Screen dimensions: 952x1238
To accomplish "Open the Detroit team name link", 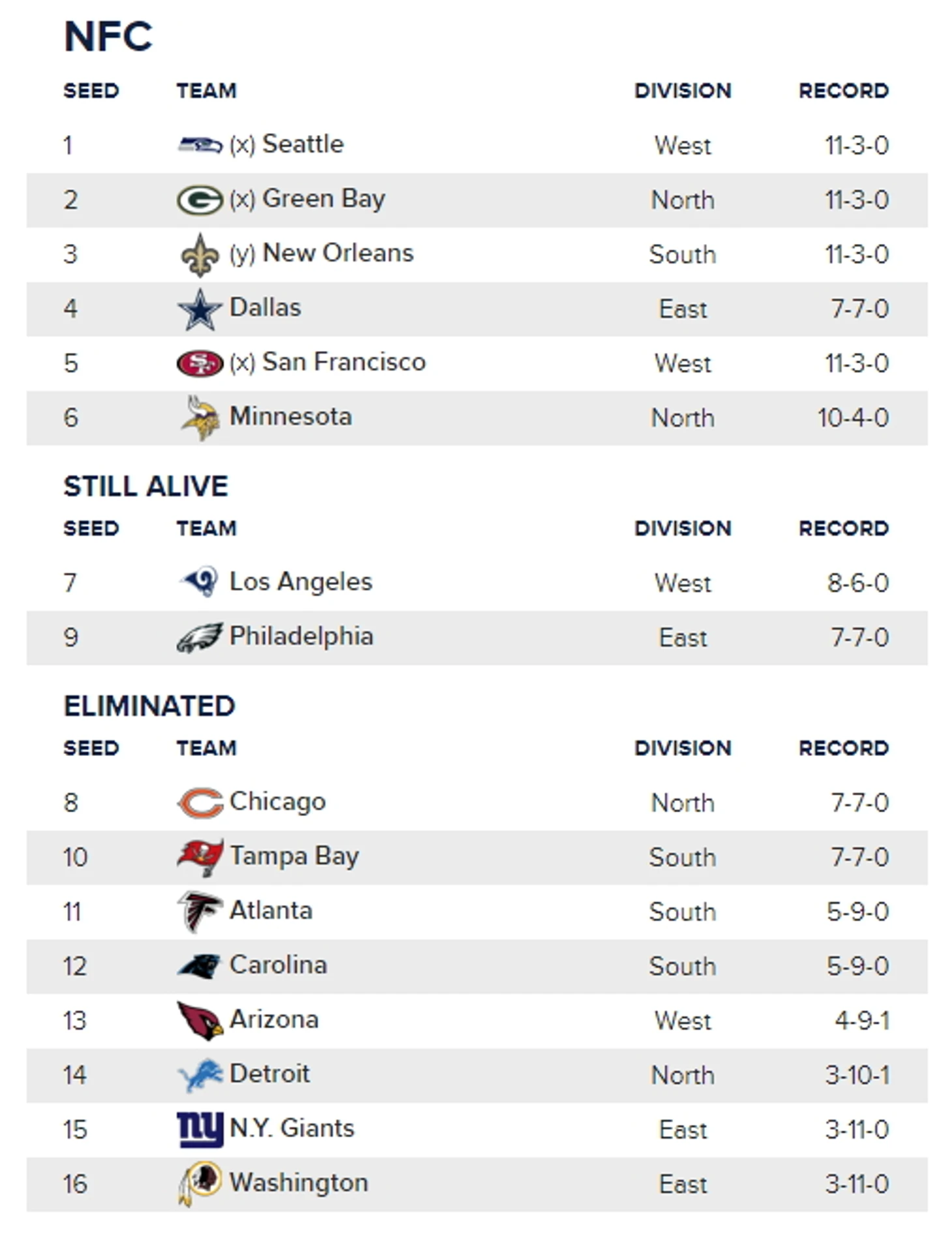I will coord(269,1074).
